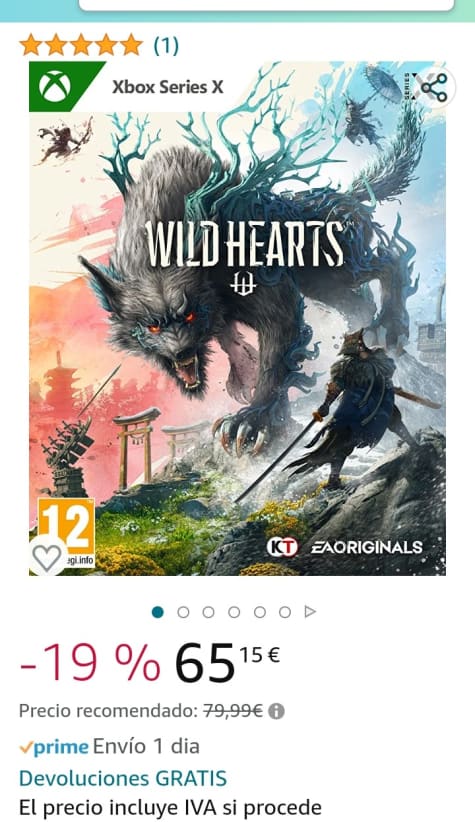475x822 pixels.
Task: Select the fifth image carousel dot
Action: 260,612
